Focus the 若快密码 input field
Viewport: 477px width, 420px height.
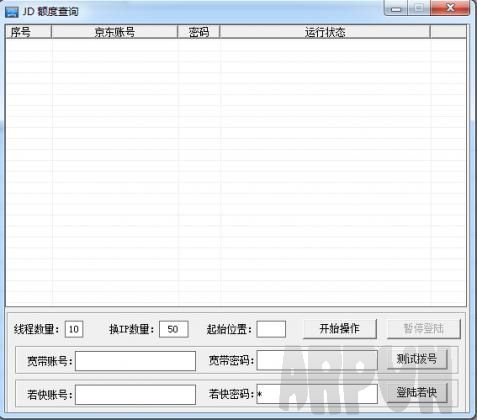click(x=317, y=394)
